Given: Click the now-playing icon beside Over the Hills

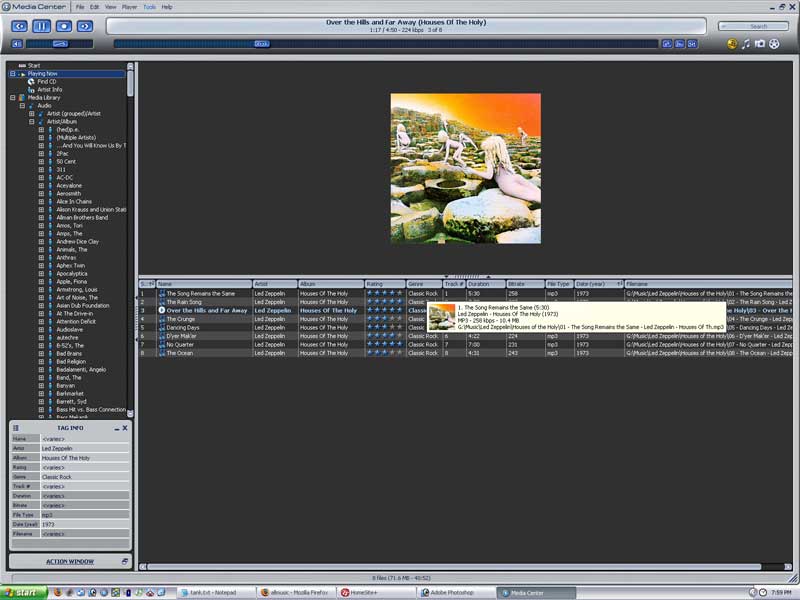Looking at the screenshot, I should (x=162, y=310).
